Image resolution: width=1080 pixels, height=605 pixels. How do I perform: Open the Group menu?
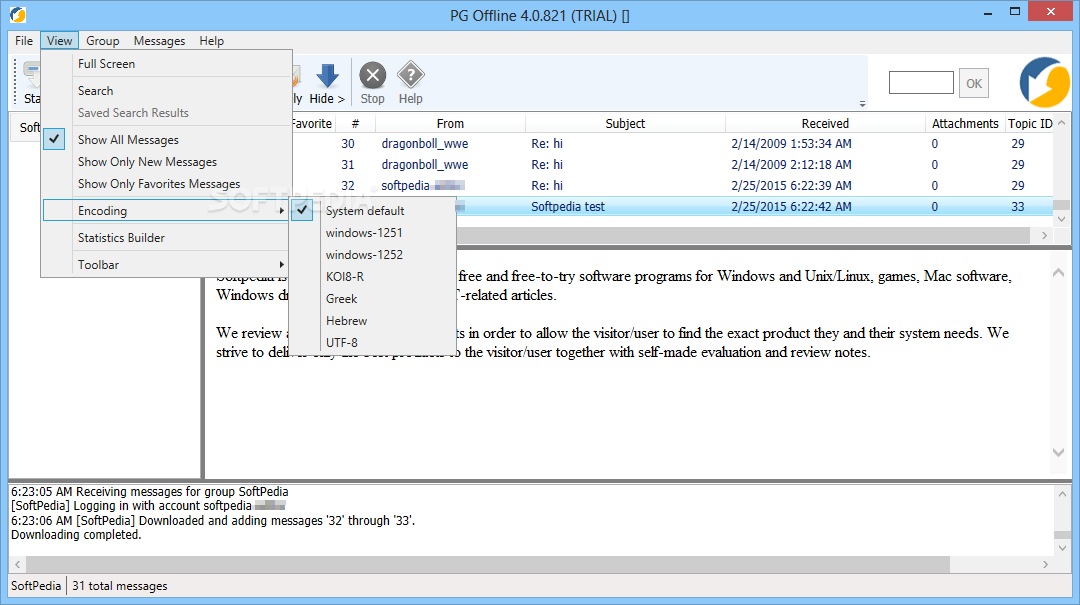(x=103, y=41)
